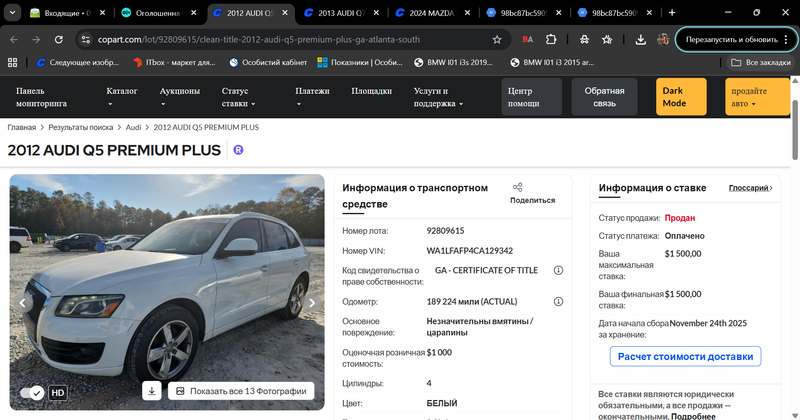Open odometer info icon

[559, 302]
